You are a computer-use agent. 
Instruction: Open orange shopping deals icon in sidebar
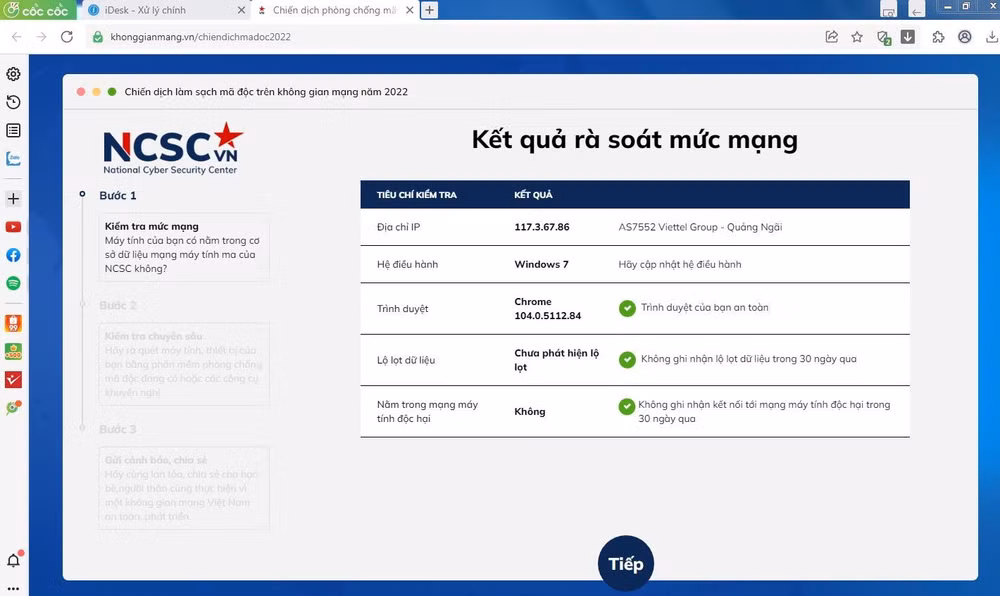[x=13, y=323]
